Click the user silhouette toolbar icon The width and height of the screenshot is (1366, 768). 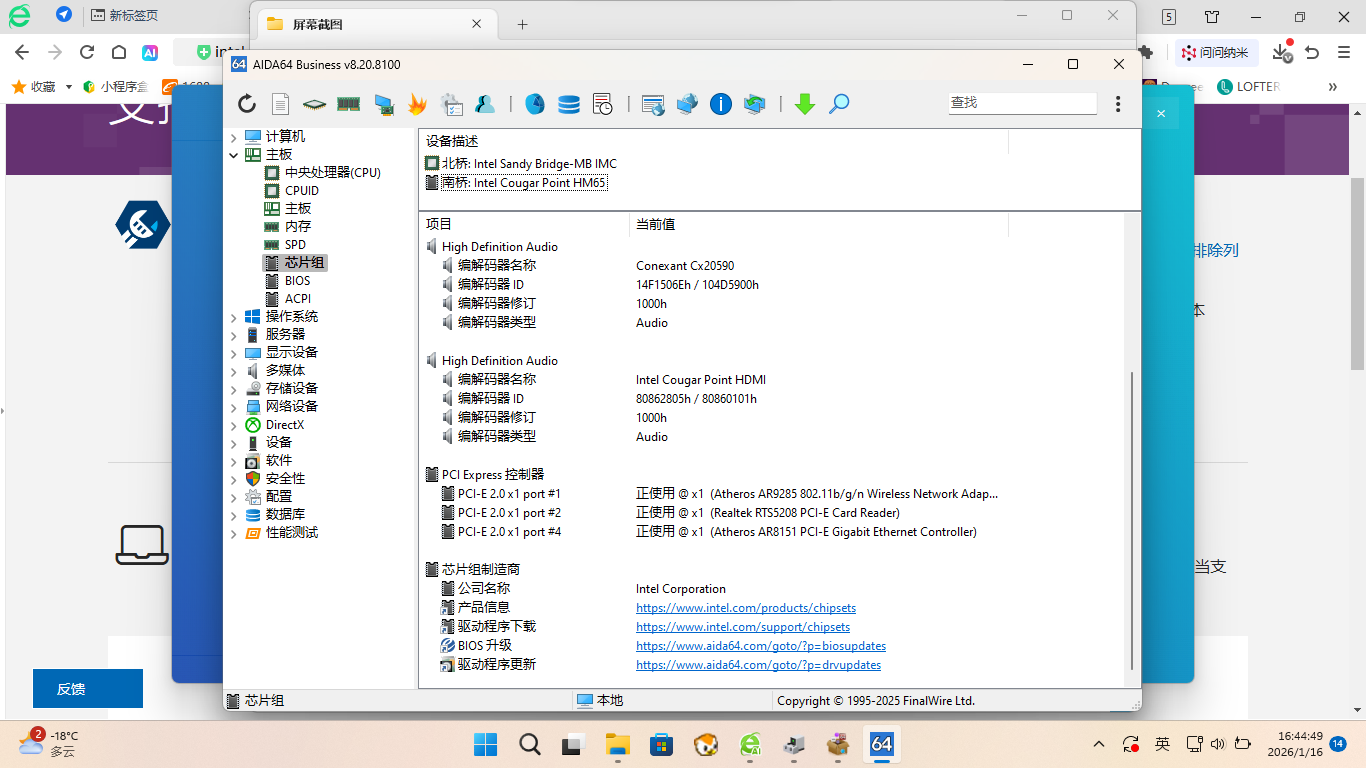tap(485, 103)
